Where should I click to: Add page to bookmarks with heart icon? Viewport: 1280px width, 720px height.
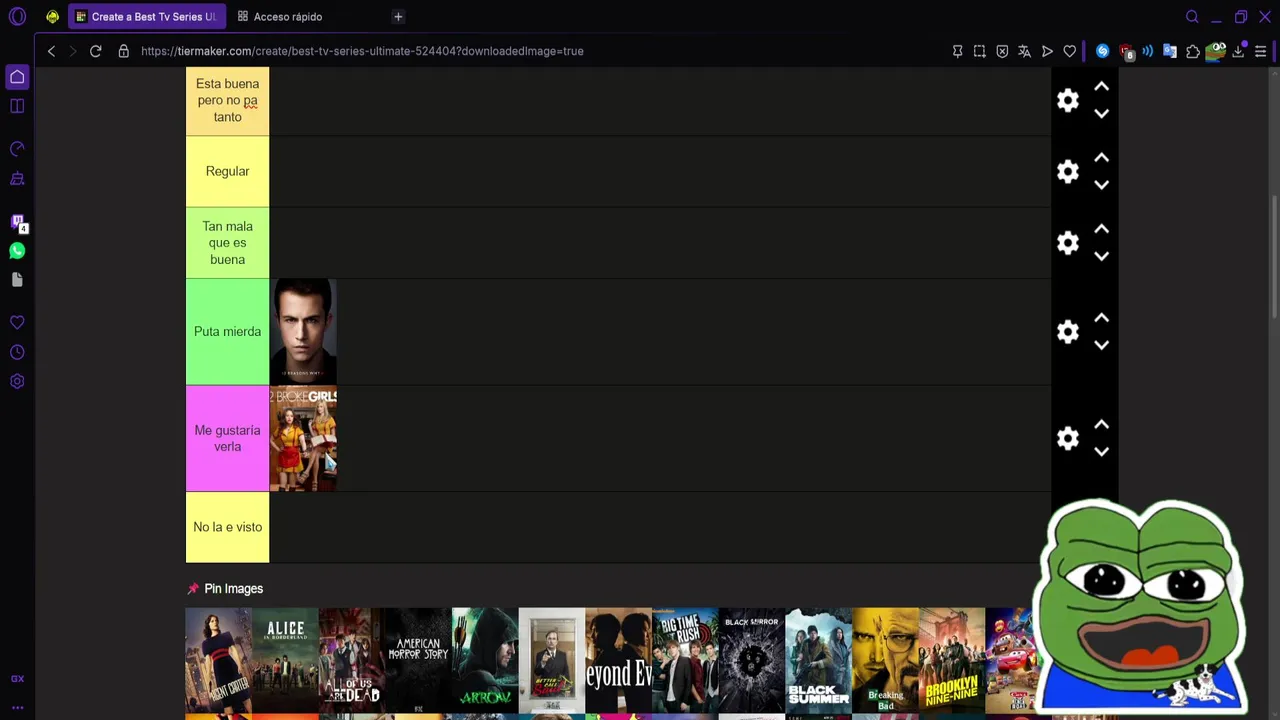[x=1070, y=51]
